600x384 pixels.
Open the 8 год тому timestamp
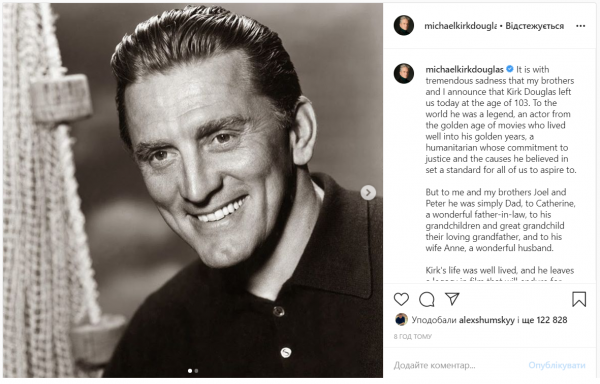412,337
